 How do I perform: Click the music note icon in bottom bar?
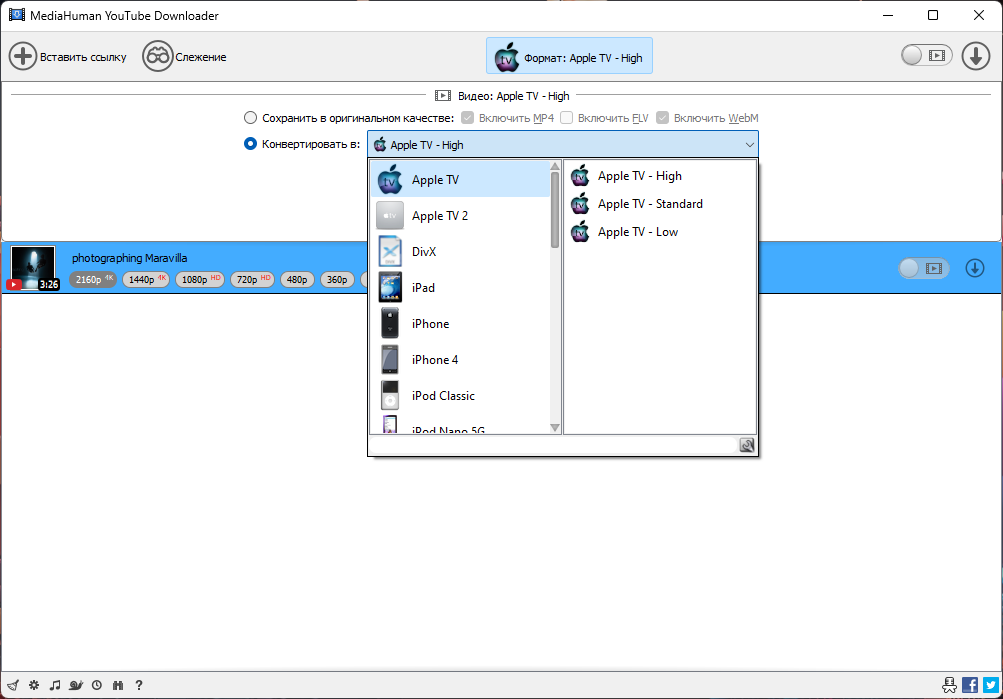click(x=55, y=685)
